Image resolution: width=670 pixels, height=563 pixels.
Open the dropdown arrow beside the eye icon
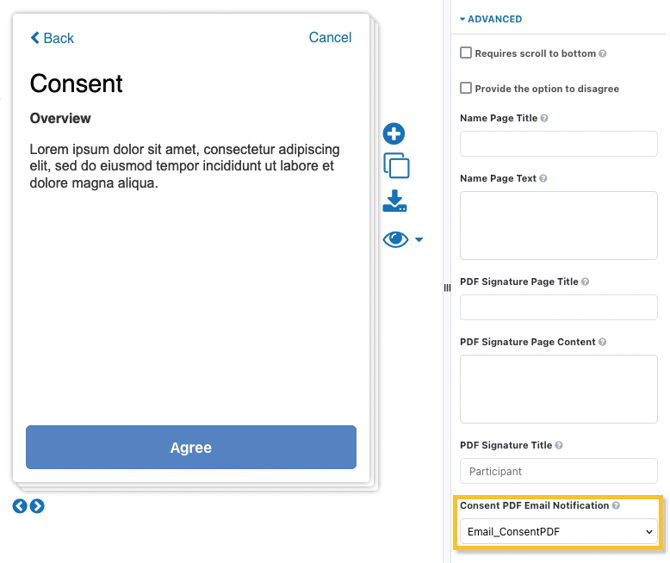419,240
